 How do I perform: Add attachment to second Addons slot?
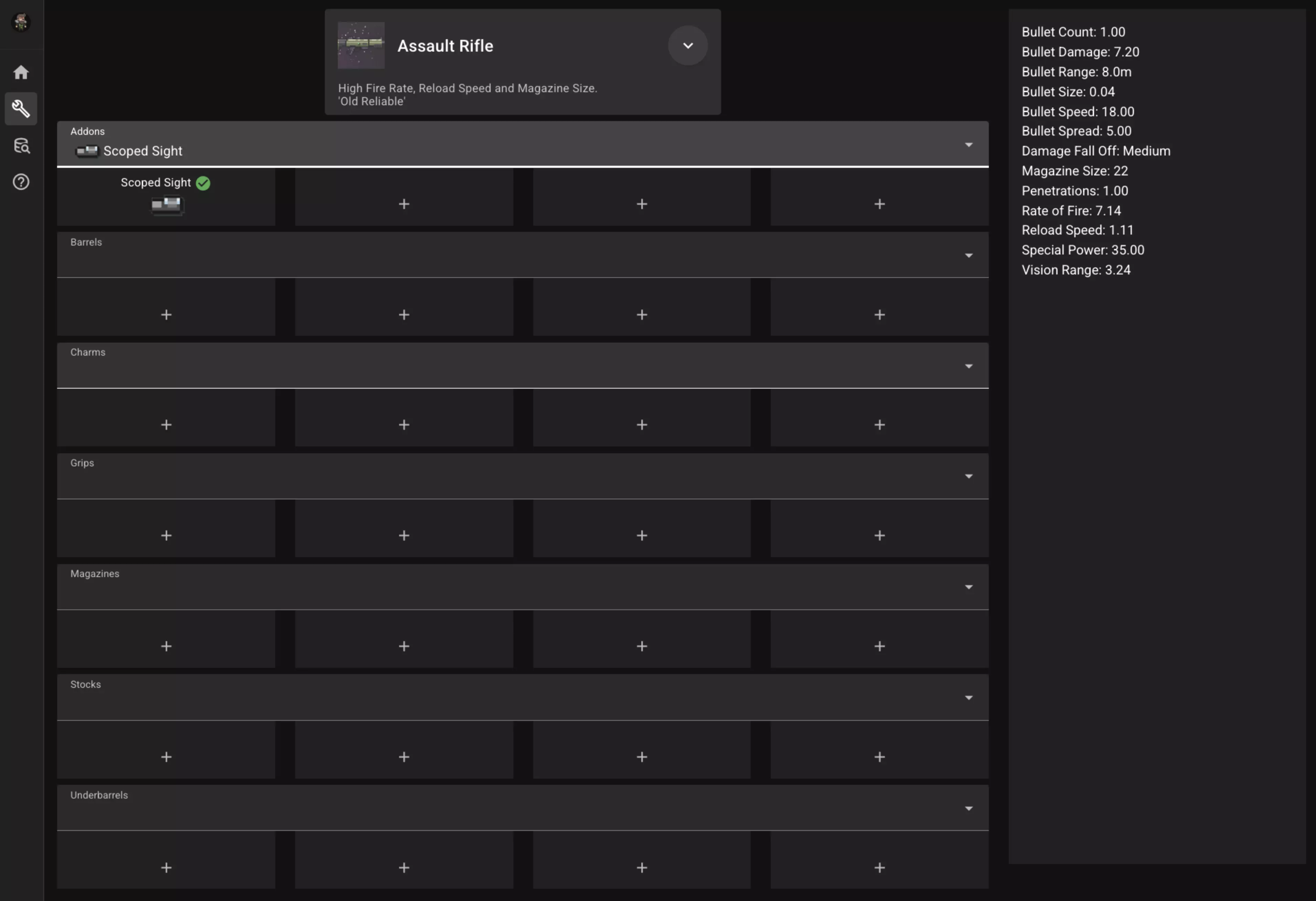(x=404, y=204)
